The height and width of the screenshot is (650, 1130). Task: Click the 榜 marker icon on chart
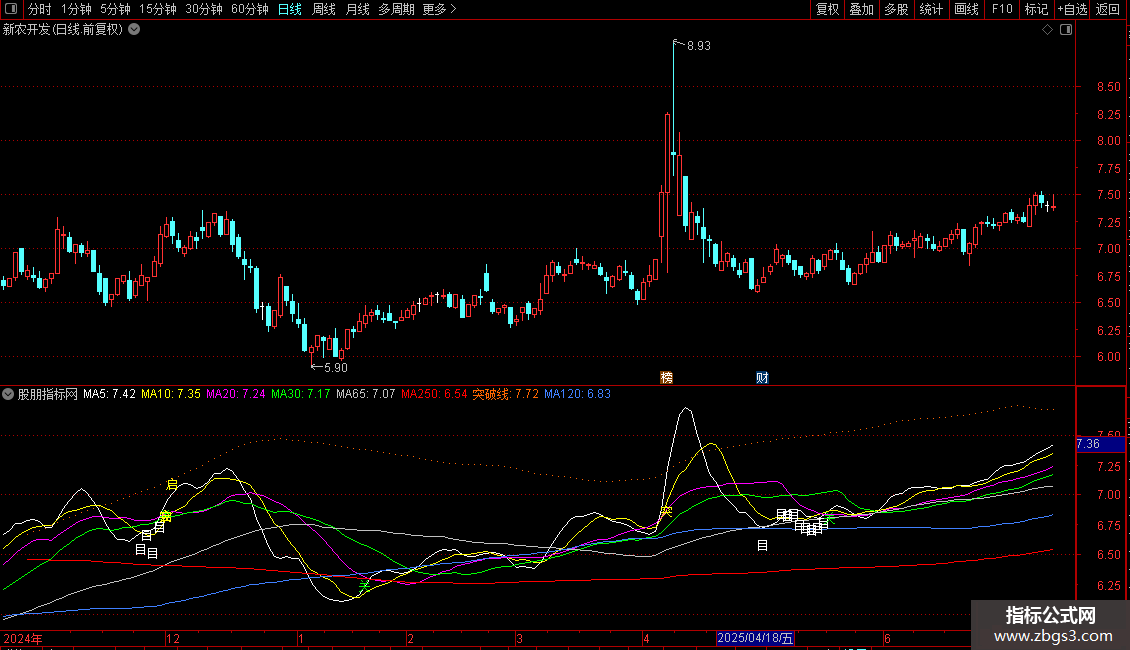pos(667,378)
